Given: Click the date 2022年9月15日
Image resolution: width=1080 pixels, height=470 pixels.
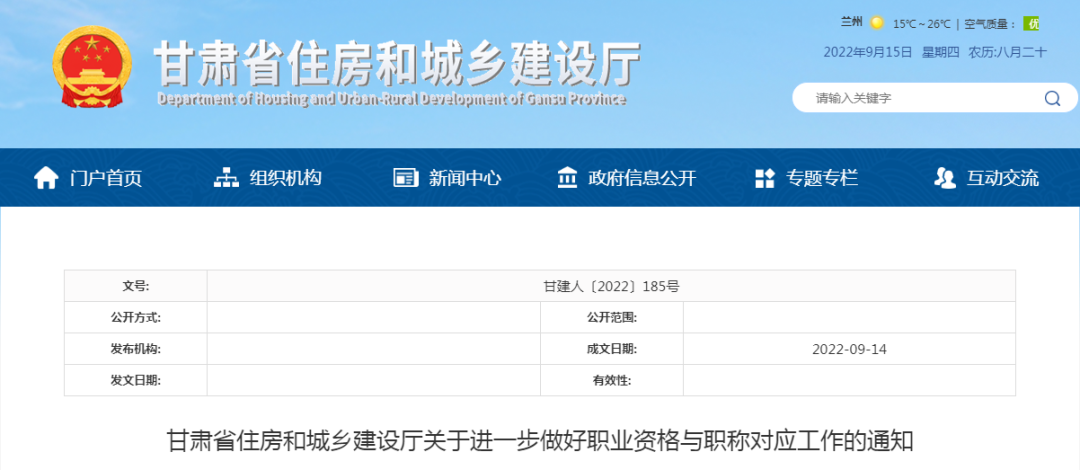Looking at the screenshot, I should coord(868,52).
